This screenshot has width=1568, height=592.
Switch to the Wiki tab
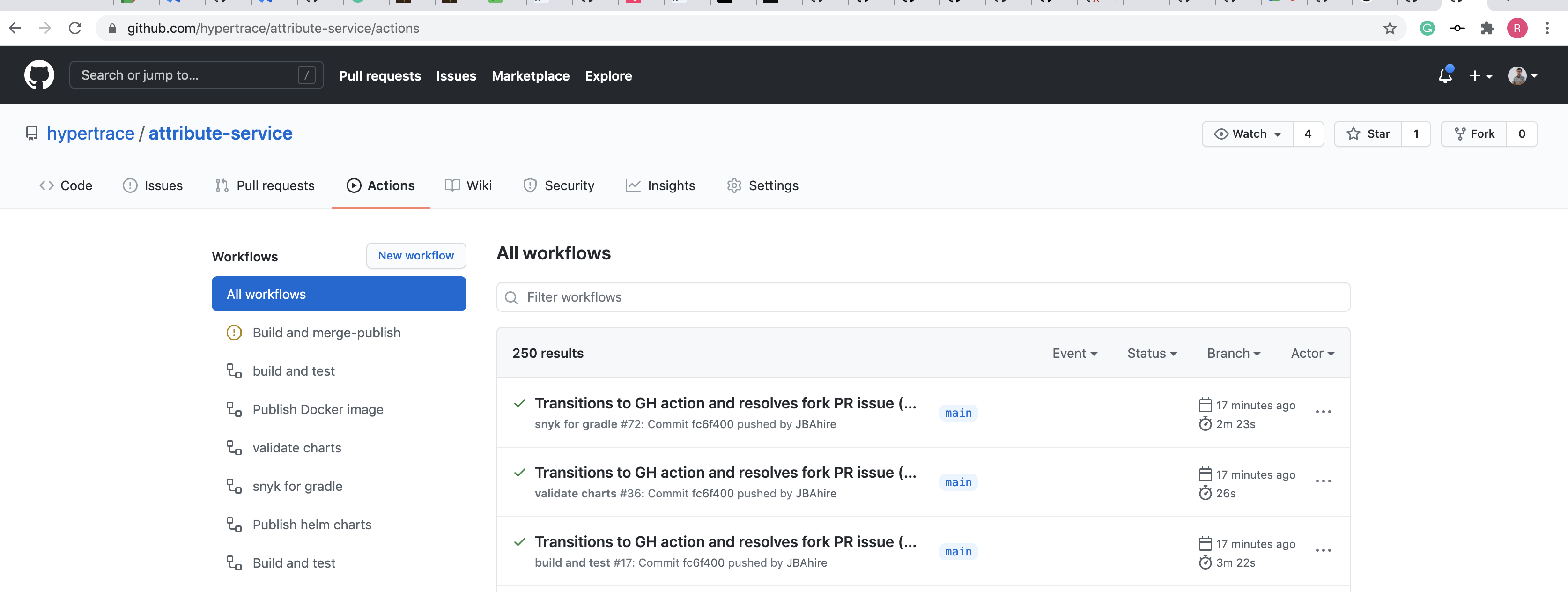[x=468, y=185]
